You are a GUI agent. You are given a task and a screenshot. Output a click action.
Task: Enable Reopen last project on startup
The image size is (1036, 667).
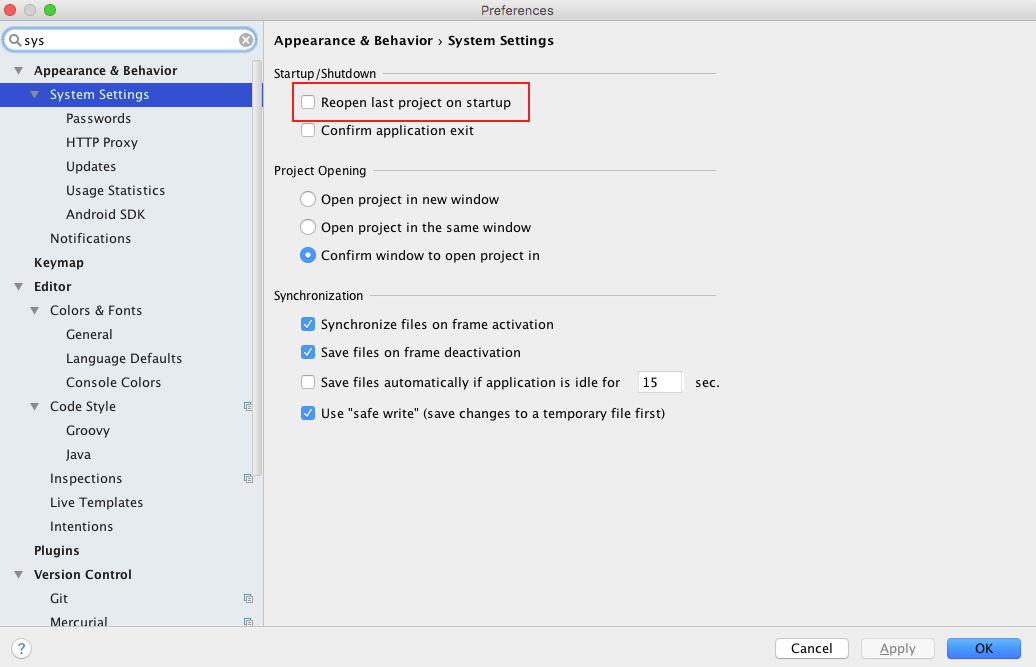tap(308, 103)
